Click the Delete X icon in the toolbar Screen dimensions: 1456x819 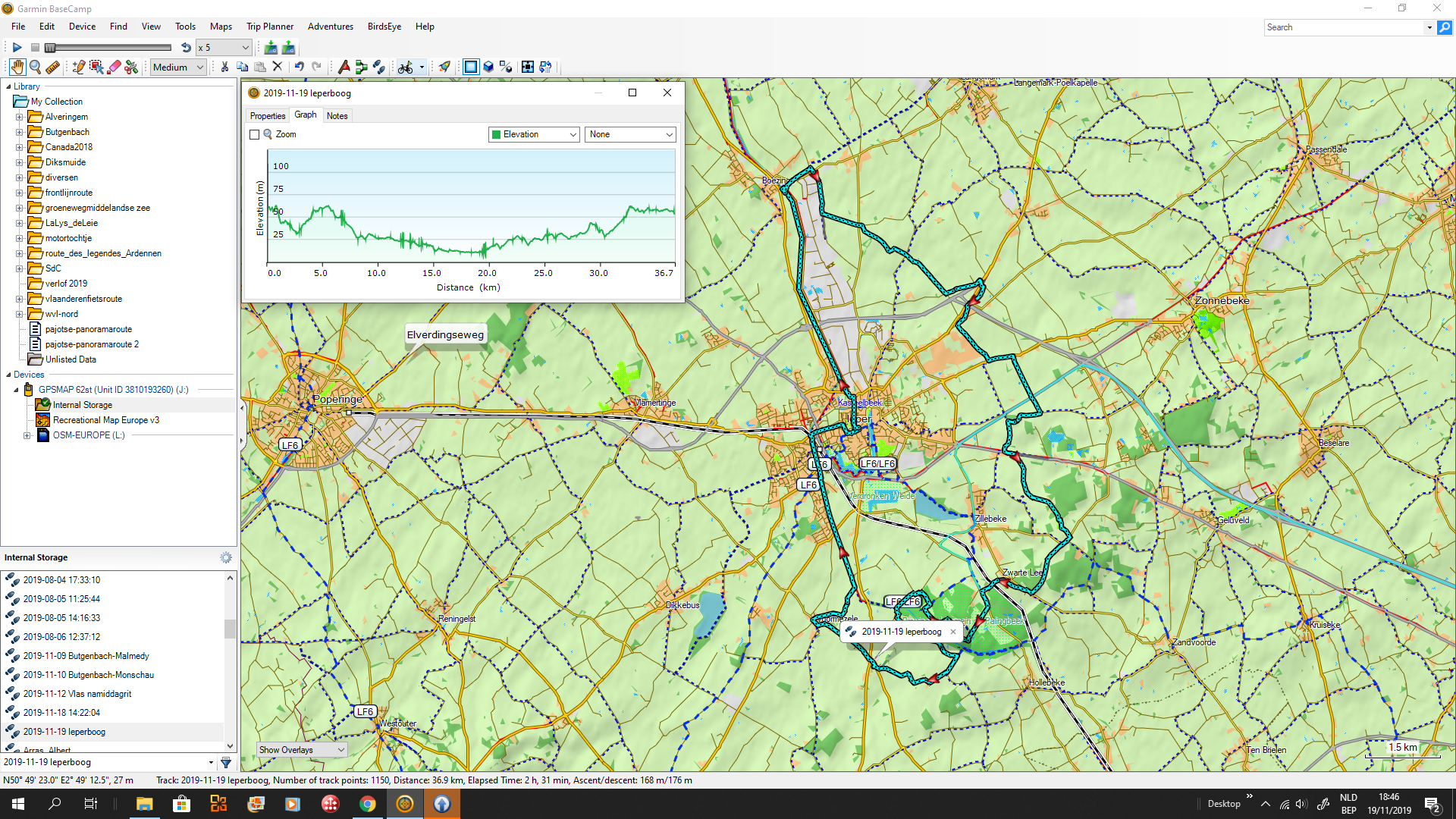[278, 67]
